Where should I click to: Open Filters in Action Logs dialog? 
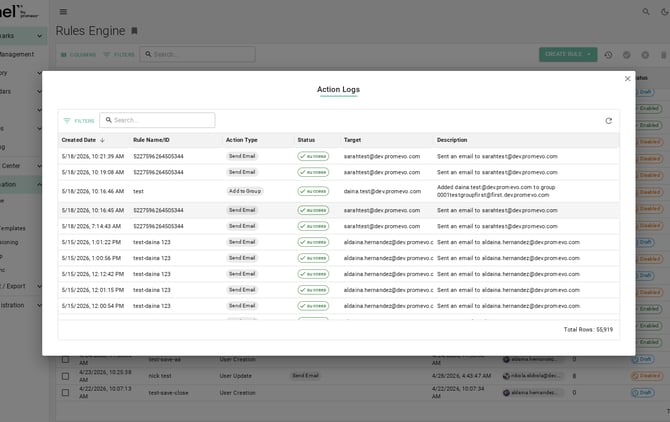coord(79,121)
